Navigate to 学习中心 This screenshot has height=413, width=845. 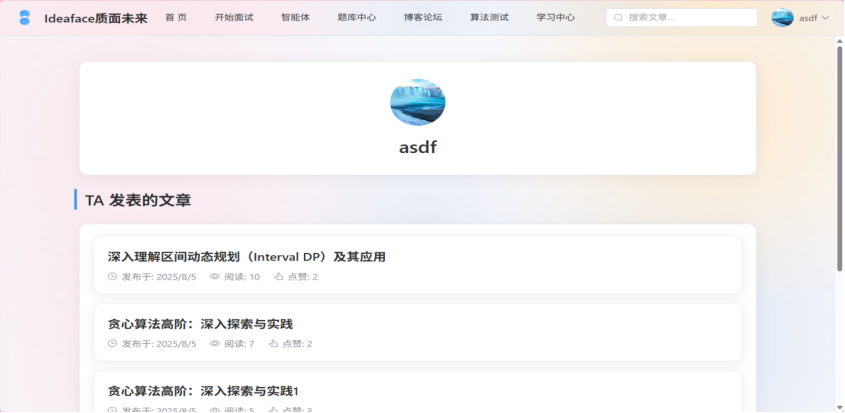click(x=555, y=17)
